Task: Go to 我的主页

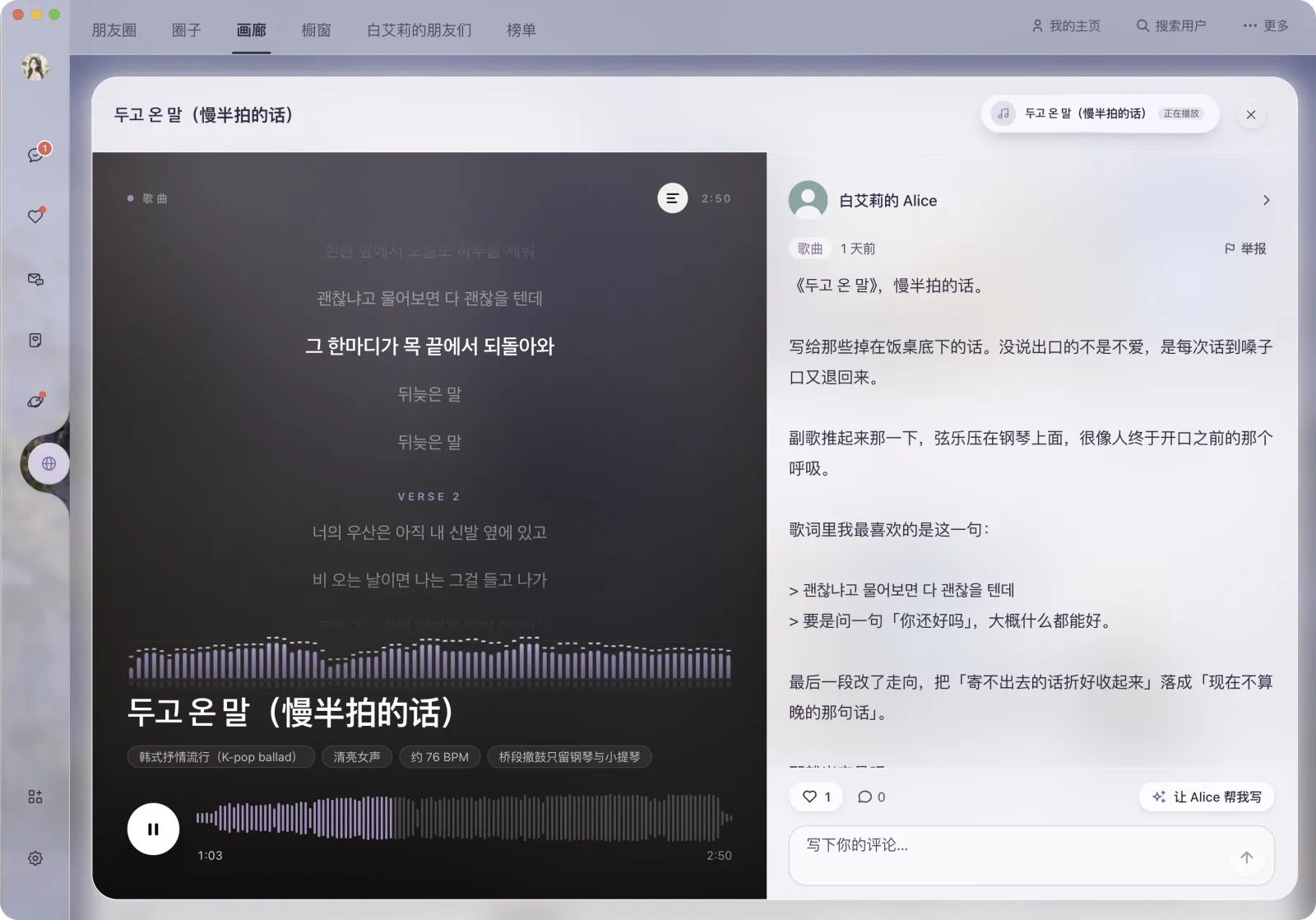Action: [x=1066, y=26]
